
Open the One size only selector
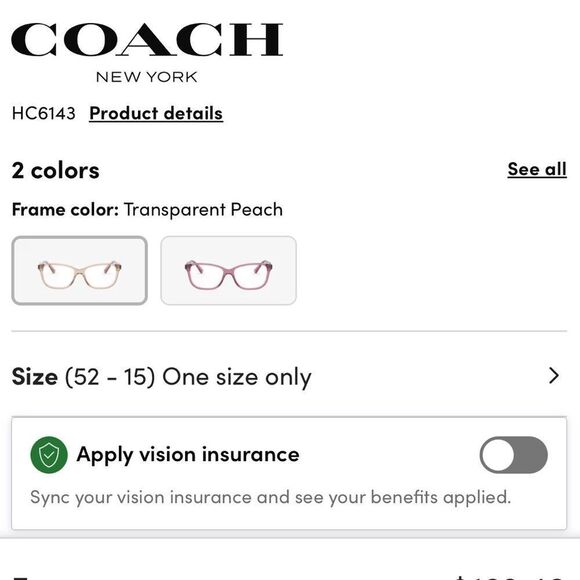(x=237, y=377)
